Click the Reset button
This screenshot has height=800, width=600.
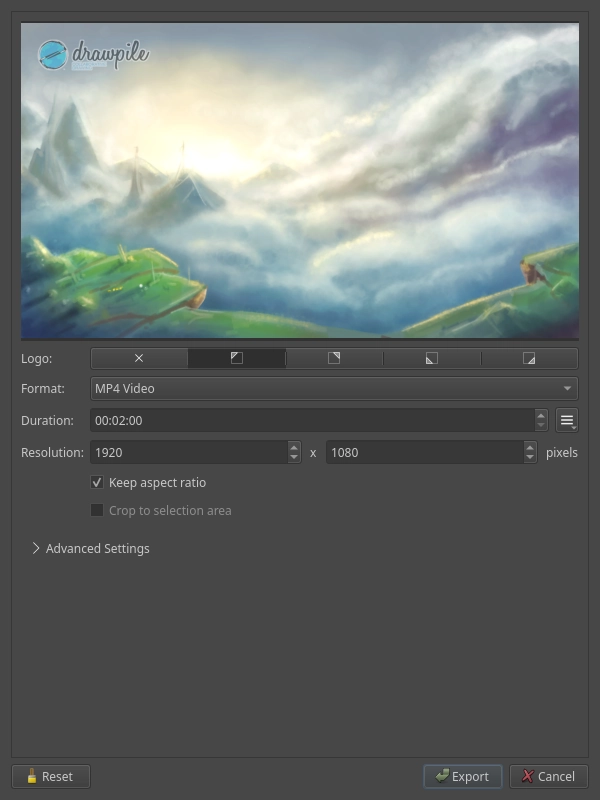coord(51,777)
